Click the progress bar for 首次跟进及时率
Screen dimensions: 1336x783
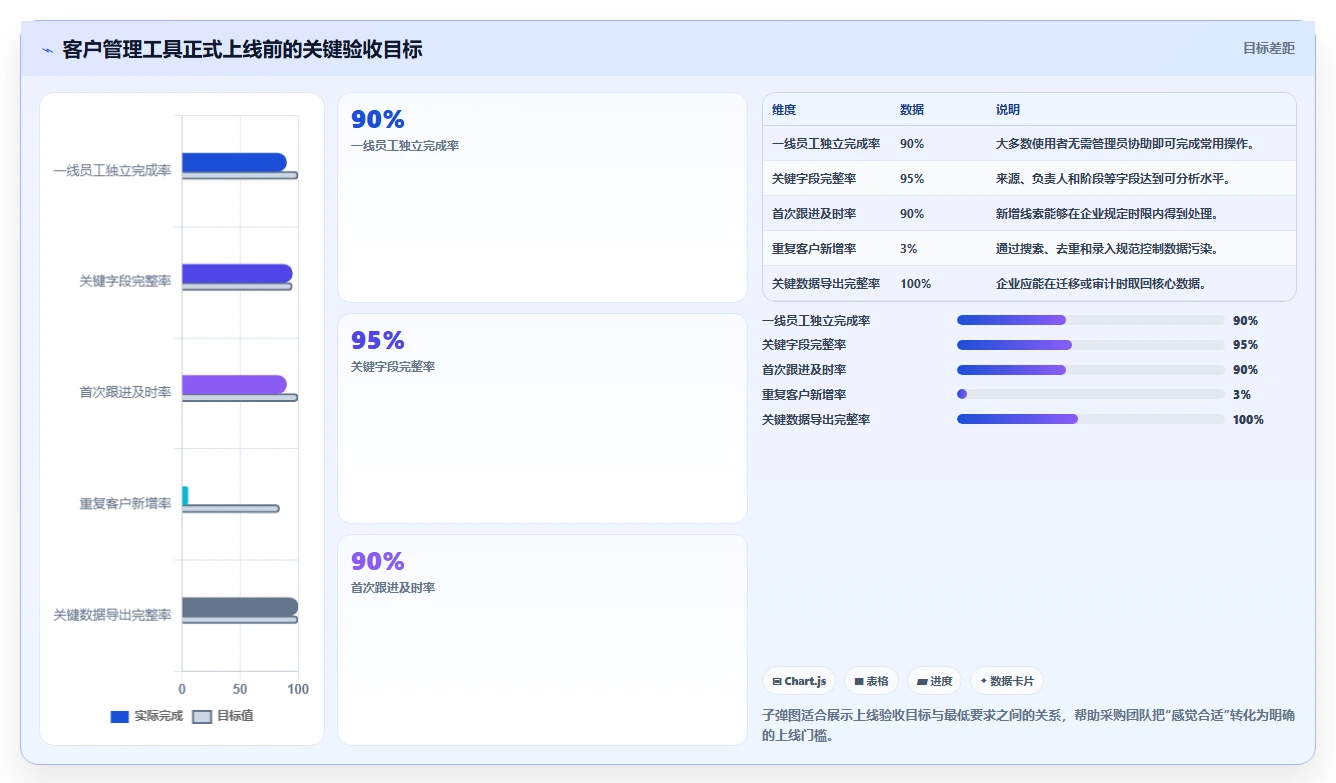[1091, 370]
